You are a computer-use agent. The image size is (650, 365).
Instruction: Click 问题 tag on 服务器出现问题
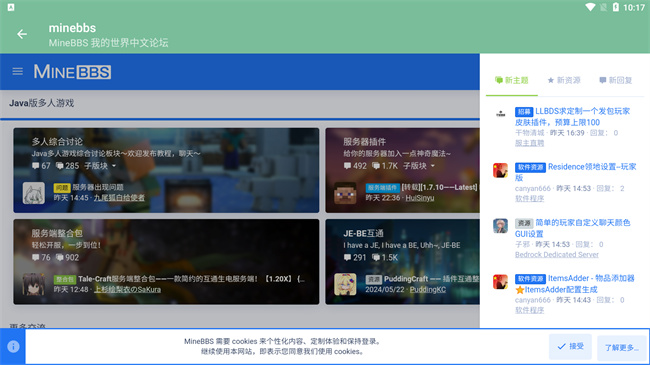[x=62, y=188]
